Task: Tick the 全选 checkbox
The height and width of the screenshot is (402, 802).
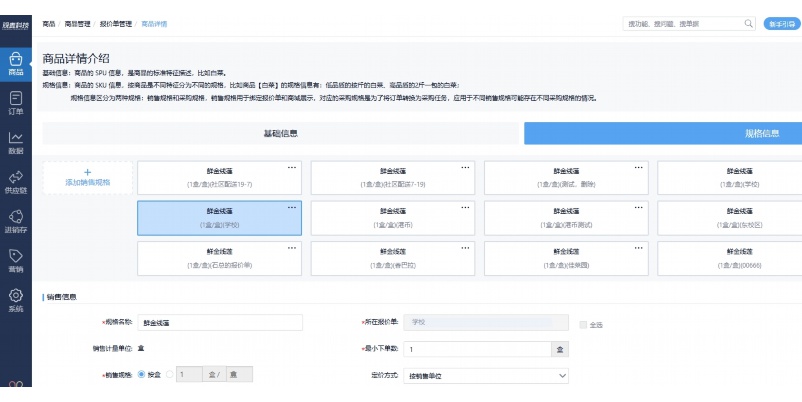Action: tap(583, 325)
